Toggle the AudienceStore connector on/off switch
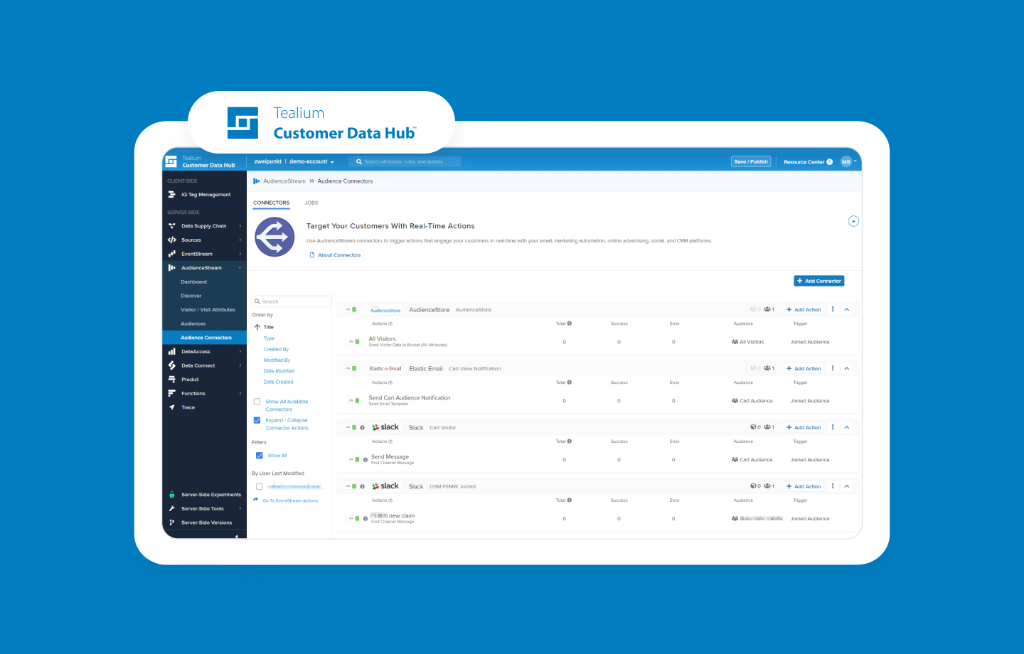Viewport: 1024px width, 654px height. pos(352,310)
